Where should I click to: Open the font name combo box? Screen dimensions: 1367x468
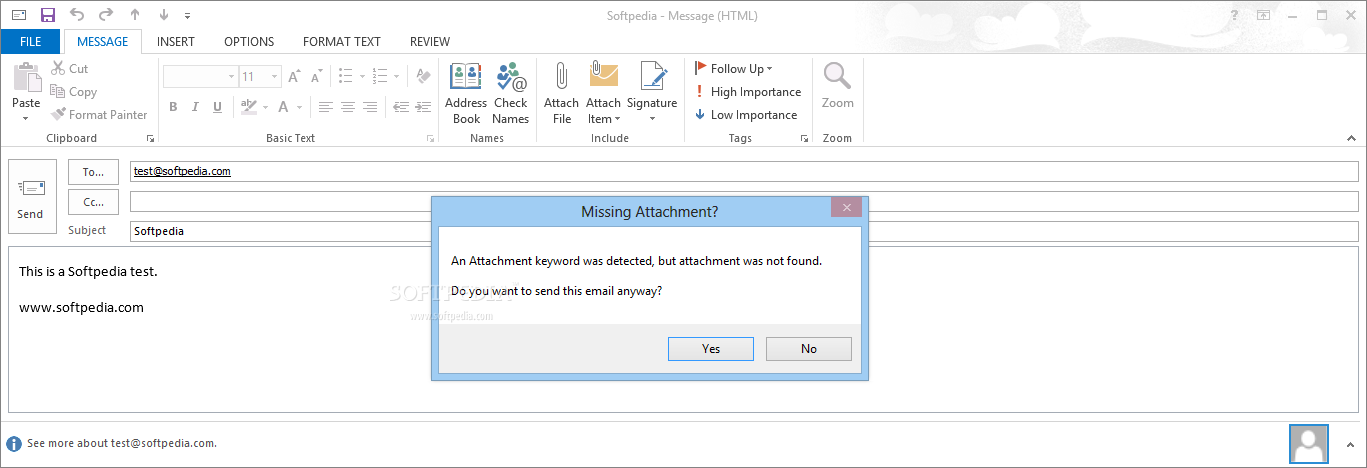[x=200, y=76]
